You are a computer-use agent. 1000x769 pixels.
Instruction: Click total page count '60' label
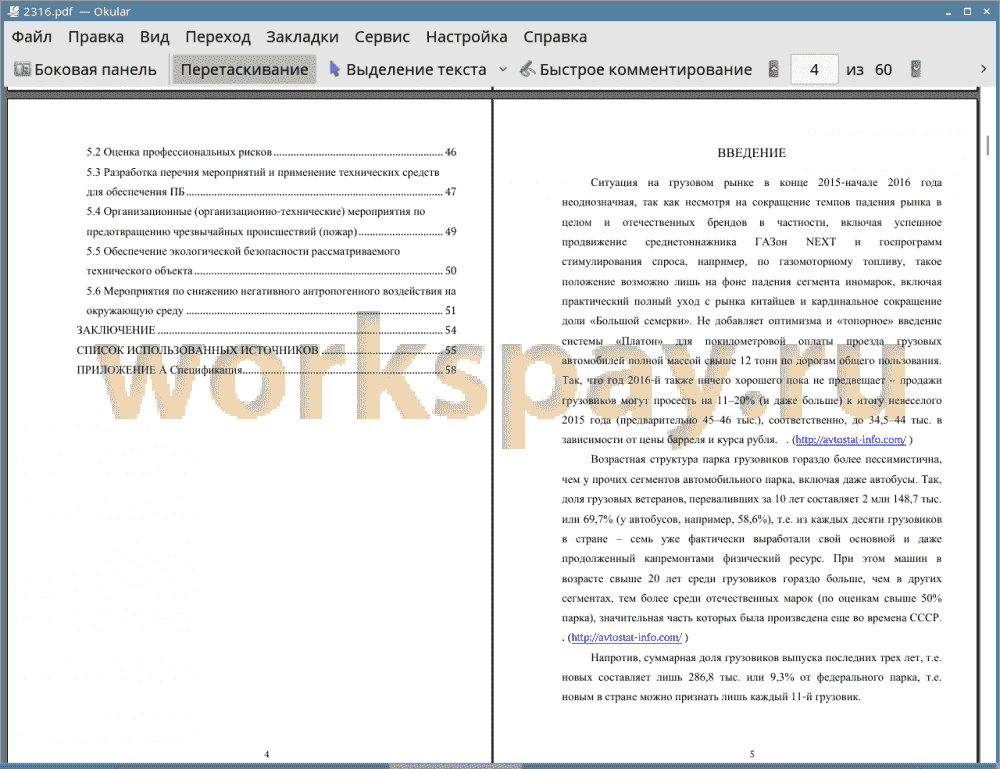tap(883, 70)
